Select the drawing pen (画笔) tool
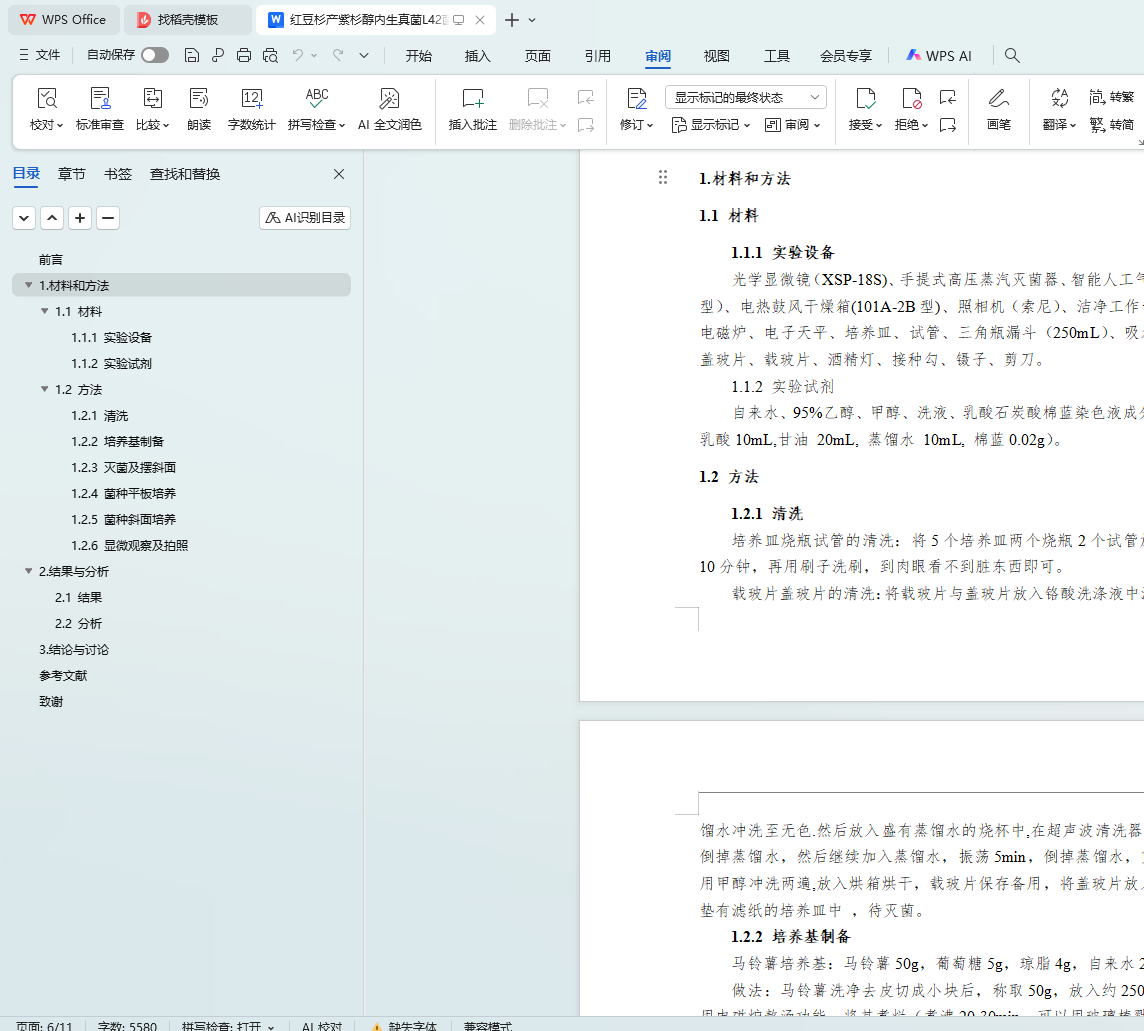Image resolution: width=1144 pixels, height=1031 pixels. (998, 99)
